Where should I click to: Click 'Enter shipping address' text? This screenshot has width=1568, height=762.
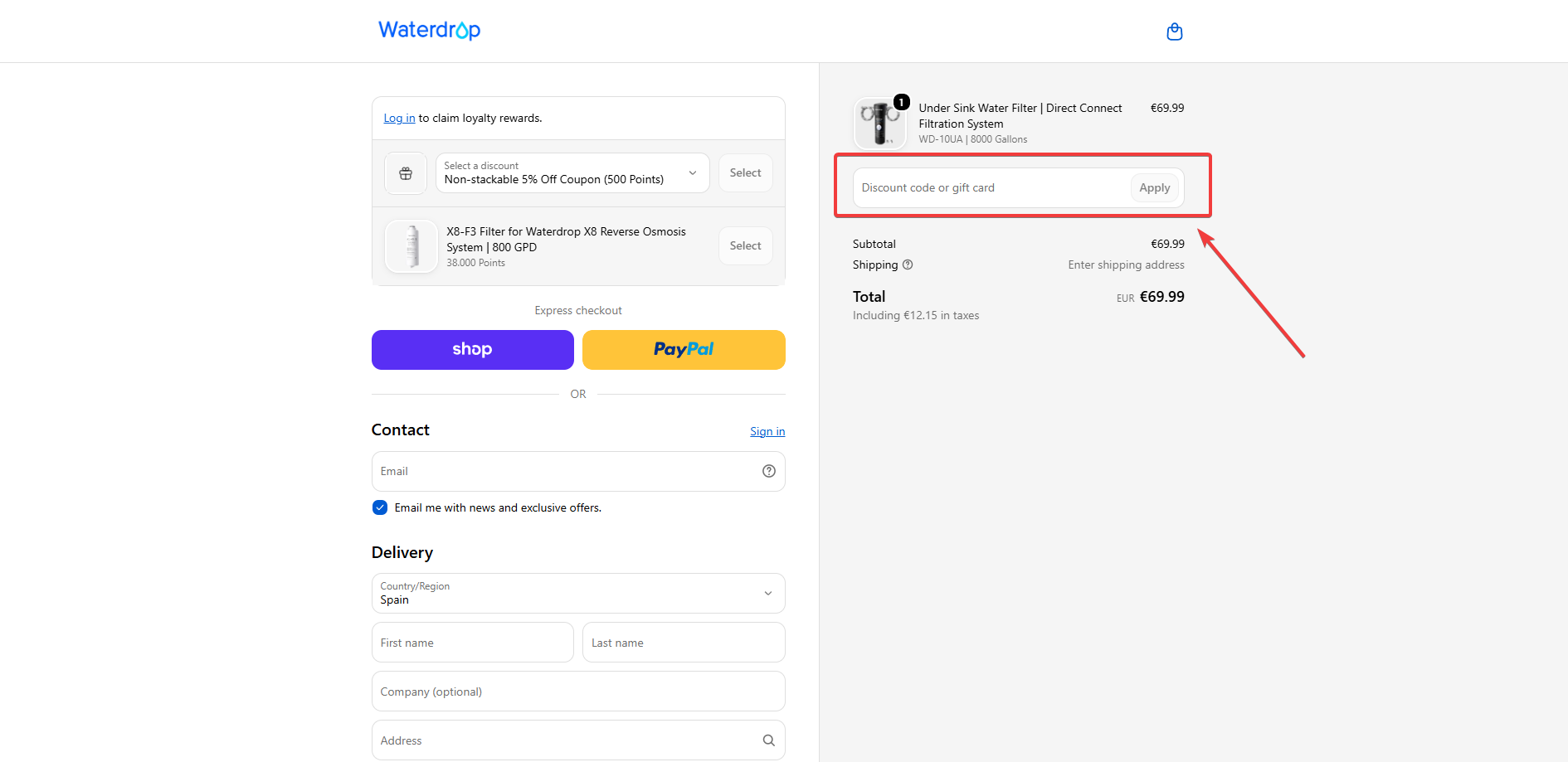point(1126,265)
